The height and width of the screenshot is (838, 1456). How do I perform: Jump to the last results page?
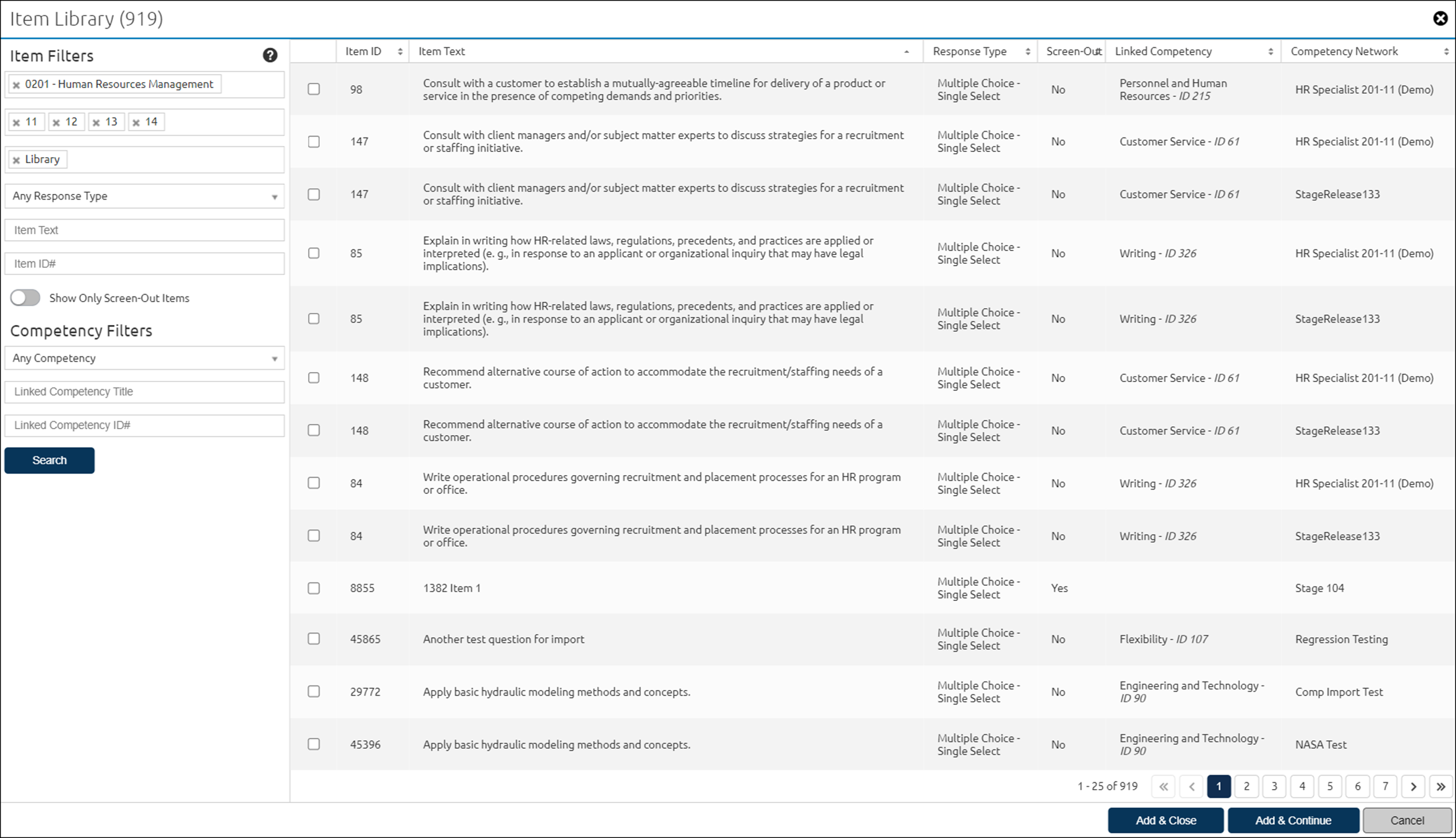click(x=1441, y=786)
